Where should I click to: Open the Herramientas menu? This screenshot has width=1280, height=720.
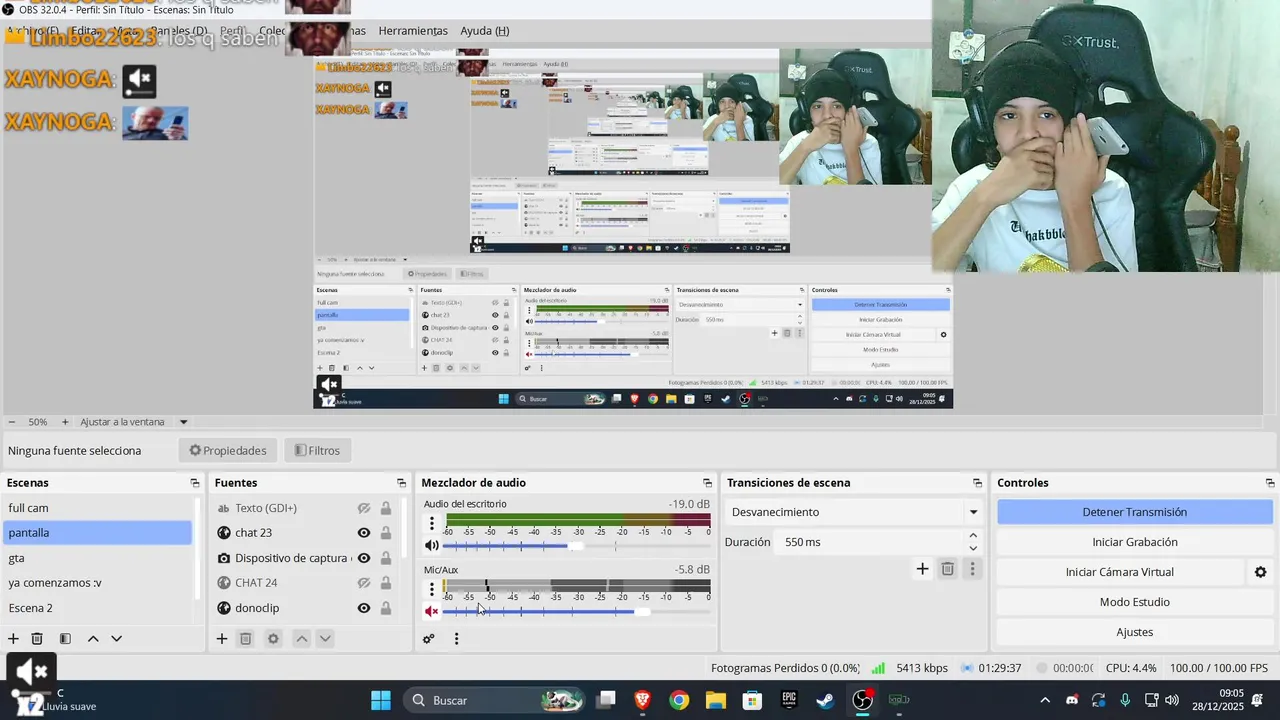(x=413, y=31)
